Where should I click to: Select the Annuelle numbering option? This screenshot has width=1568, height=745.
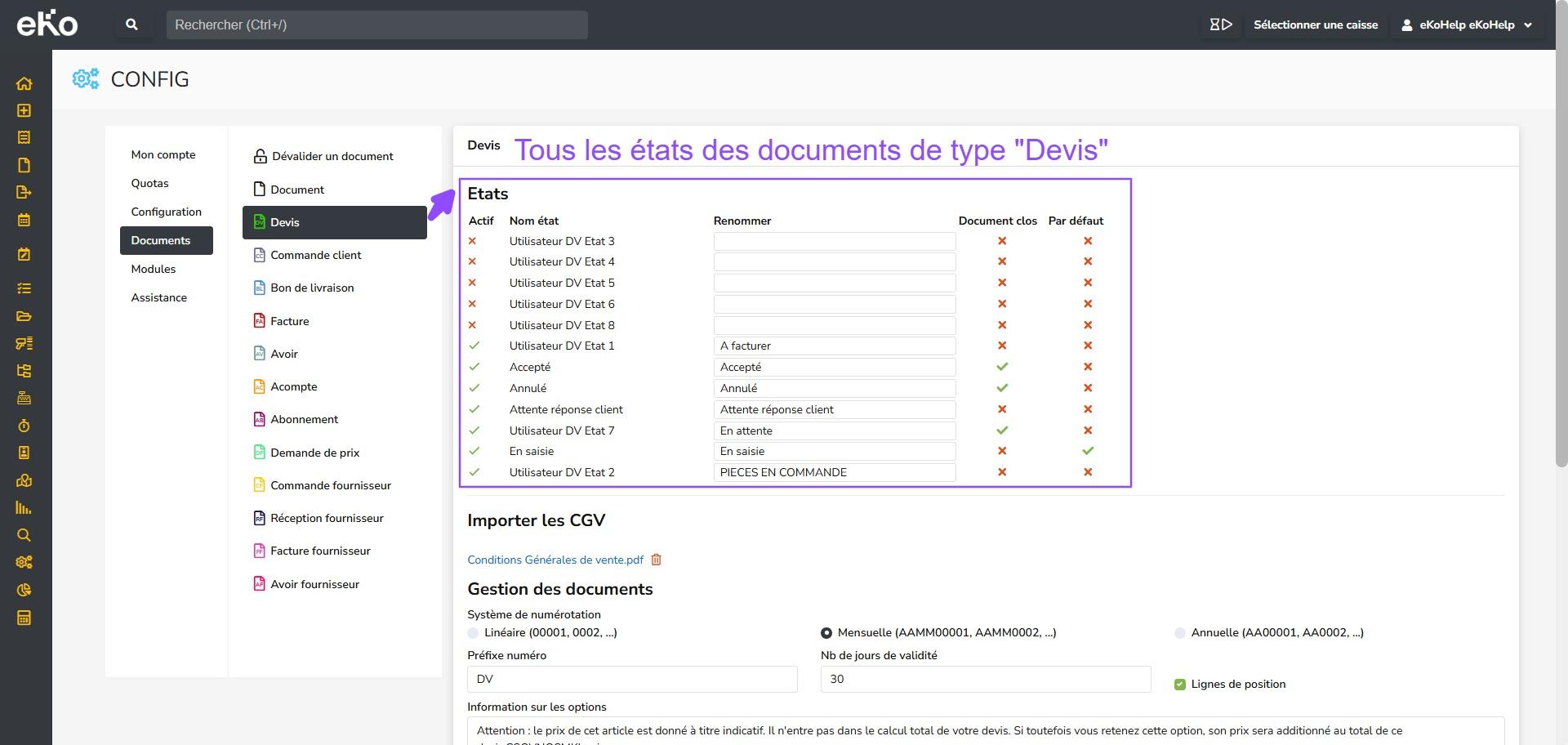point(1179,633)
